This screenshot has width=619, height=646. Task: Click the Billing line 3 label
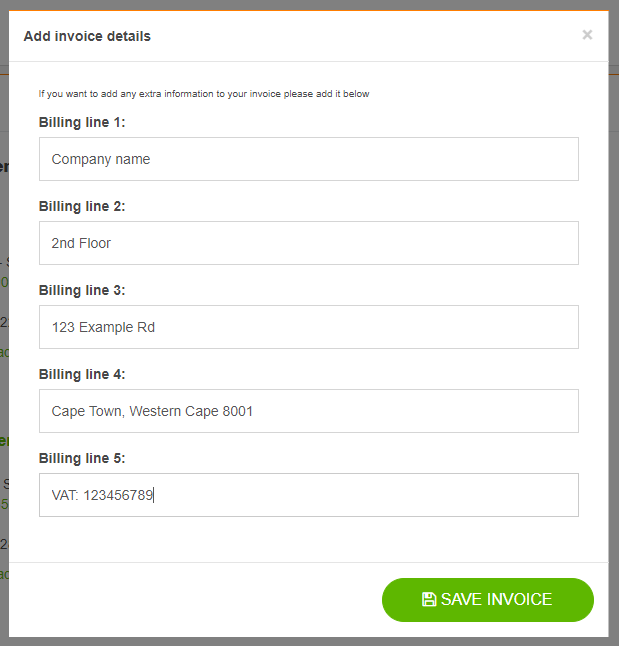(x=82, y=290)
